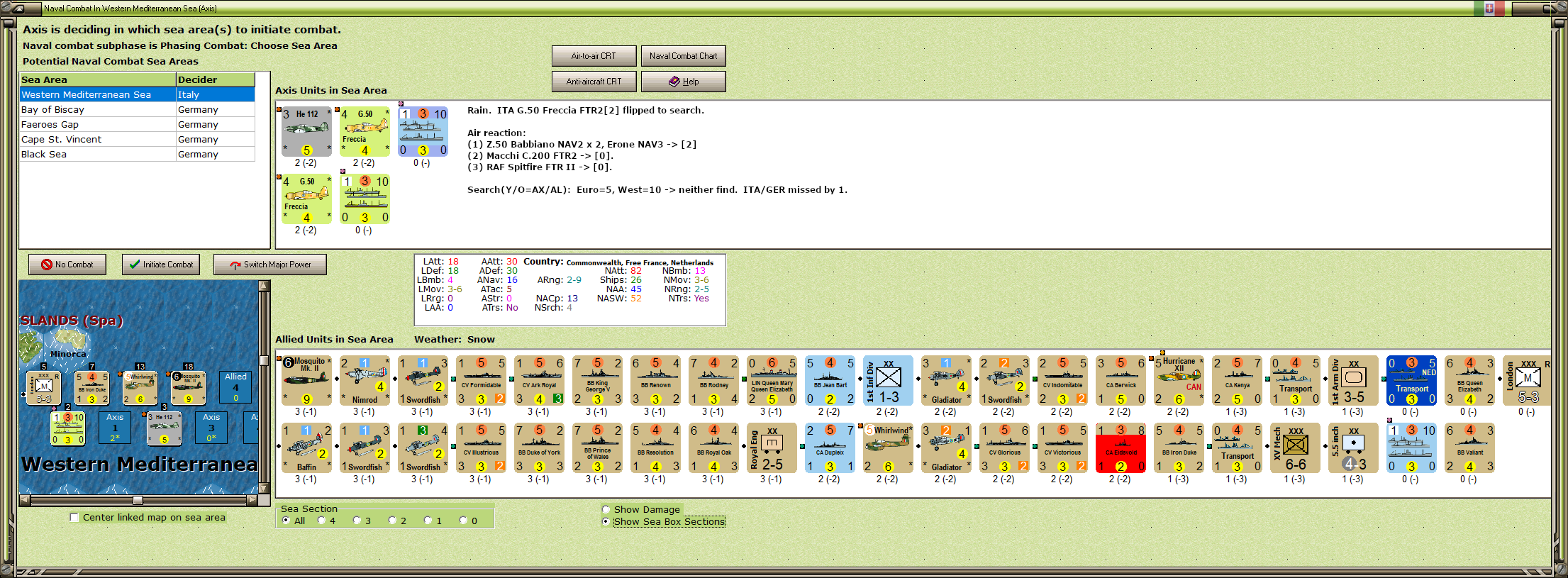The height and width of the screenshot is (578, 1568).
Task: Click the 1st Inf Div unit counter
Action: [x=888, y=380]
